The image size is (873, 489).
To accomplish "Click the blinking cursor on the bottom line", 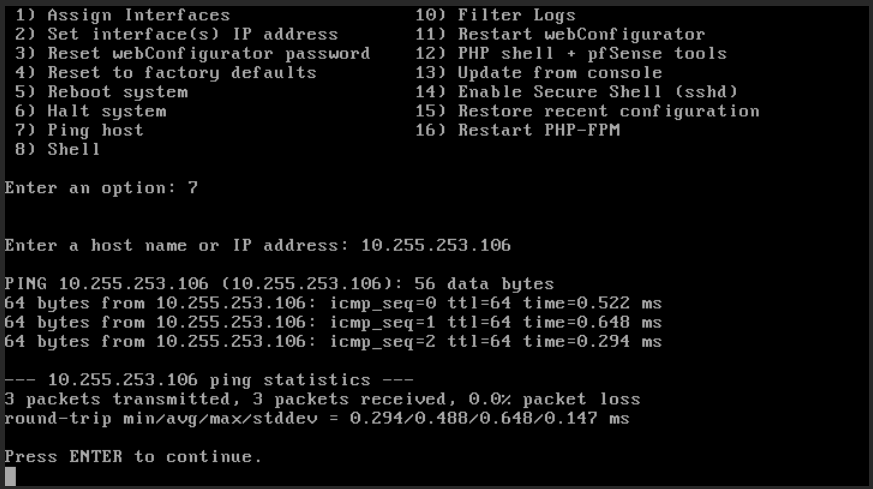I will tap(10, 475).
